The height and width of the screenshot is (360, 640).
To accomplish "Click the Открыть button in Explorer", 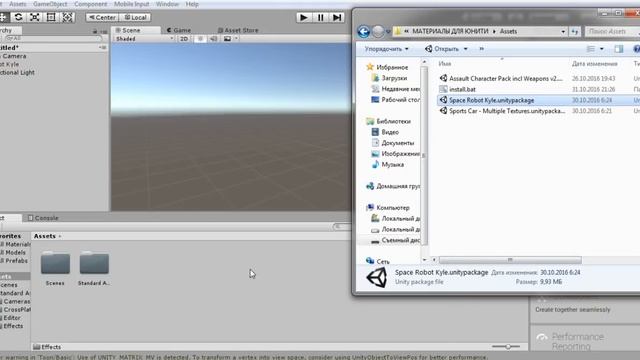I will pyautogui.click(x=442, y=49).
